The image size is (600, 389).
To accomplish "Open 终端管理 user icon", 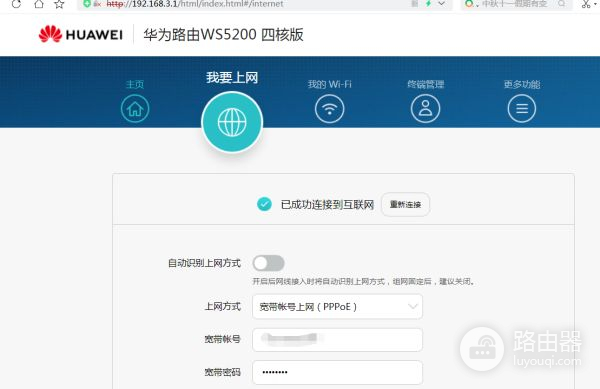I will (x=425, y=109).
